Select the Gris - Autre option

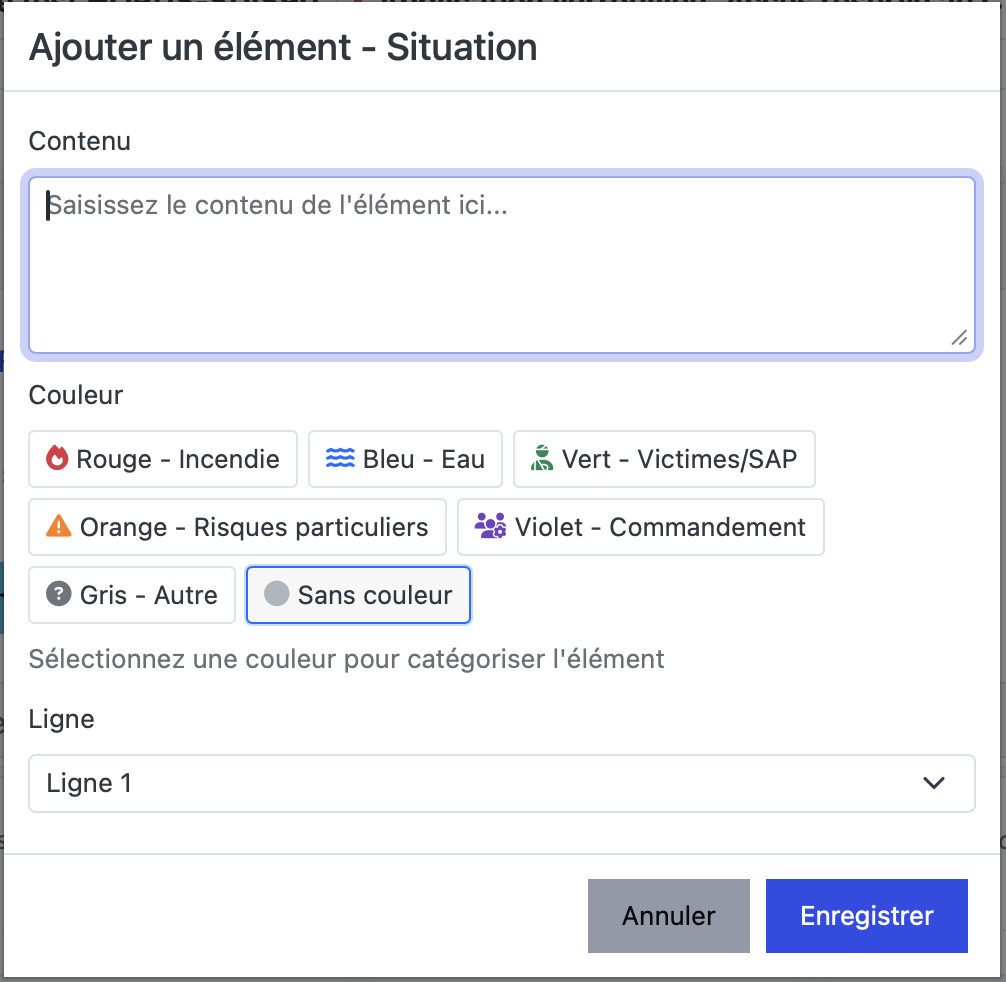click(132, 595)
